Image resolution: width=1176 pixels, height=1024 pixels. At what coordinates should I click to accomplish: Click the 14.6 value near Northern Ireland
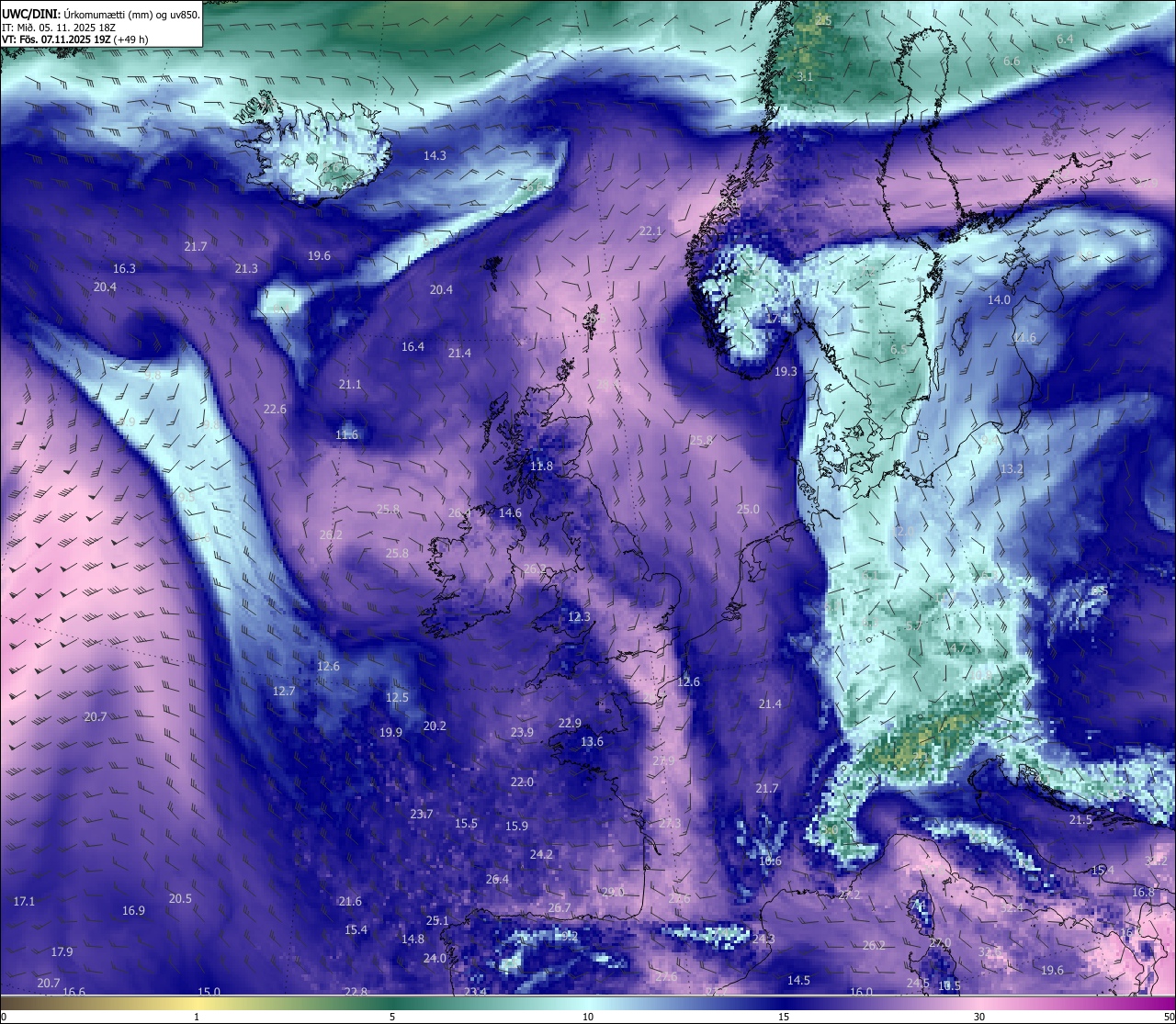510,513
